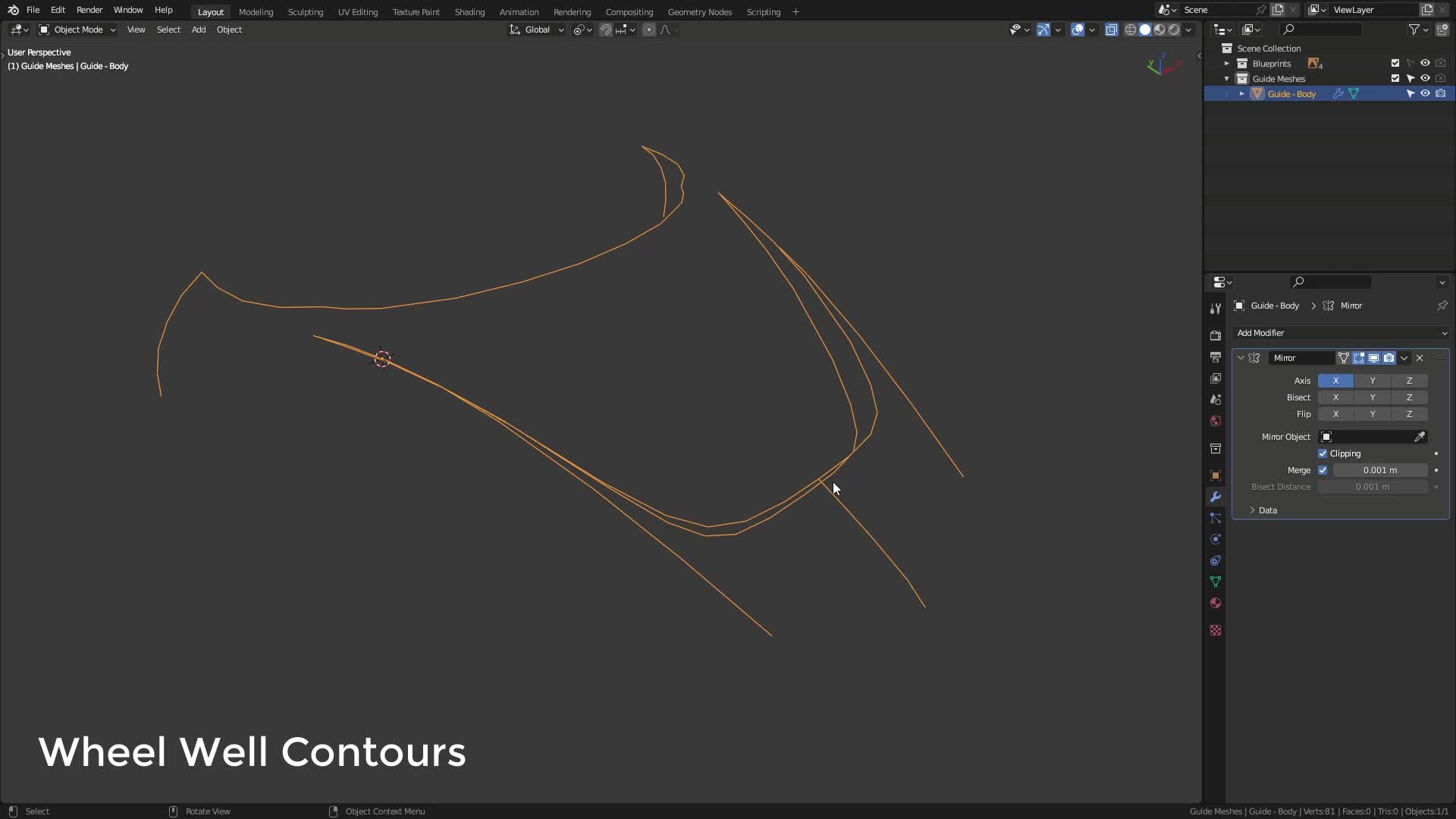
Task: Open the Particles properties tab
Action: click(x=1216, y=518)
